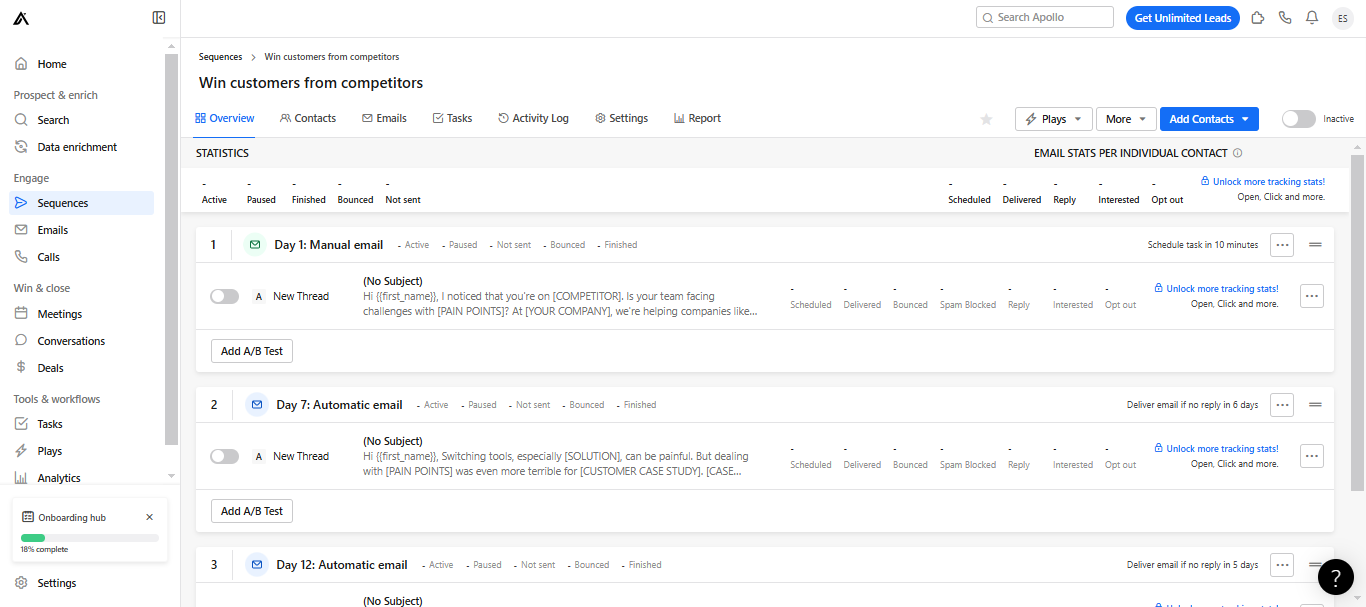Click the Onboarding hub progress bar

point(90,538)
